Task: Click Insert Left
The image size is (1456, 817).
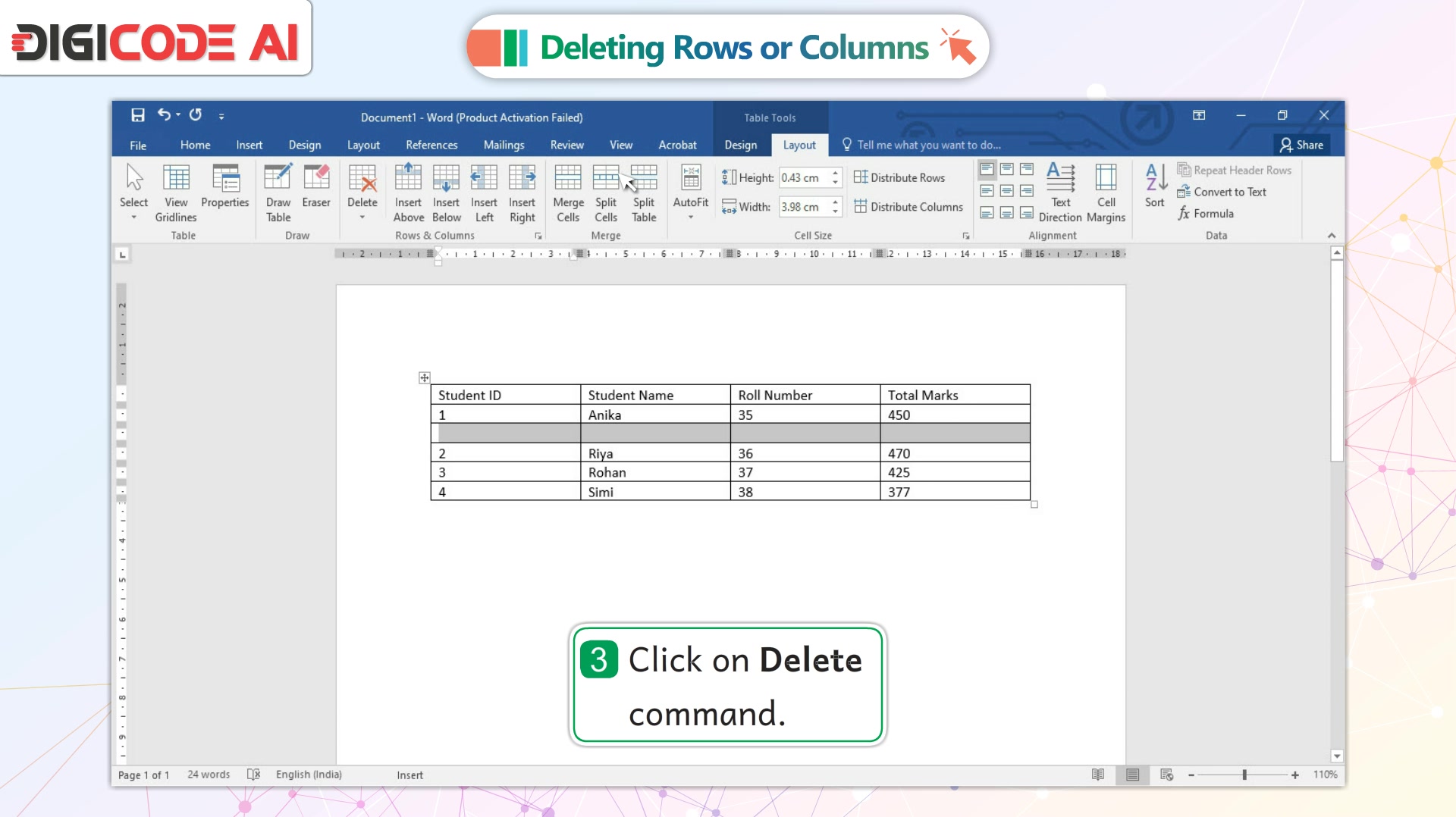Action: pos(484,193)
